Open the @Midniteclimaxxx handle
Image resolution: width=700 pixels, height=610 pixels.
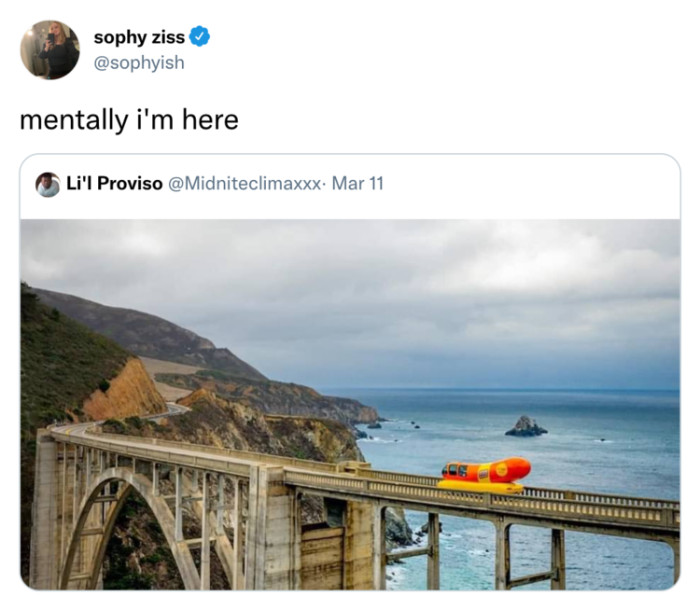click(245, 184)
